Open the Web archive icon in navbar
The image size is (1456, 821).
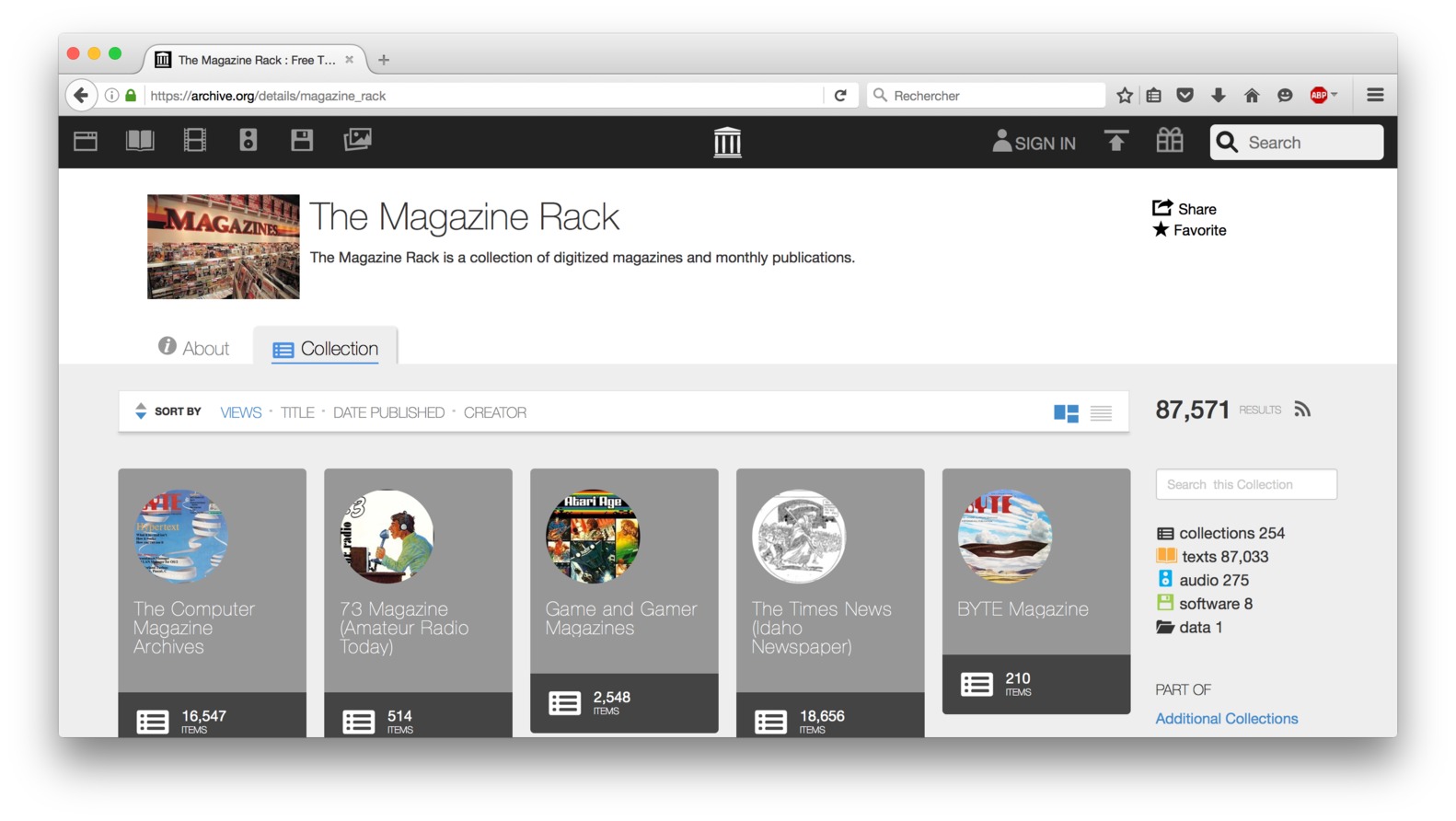(x=86, y=141)
